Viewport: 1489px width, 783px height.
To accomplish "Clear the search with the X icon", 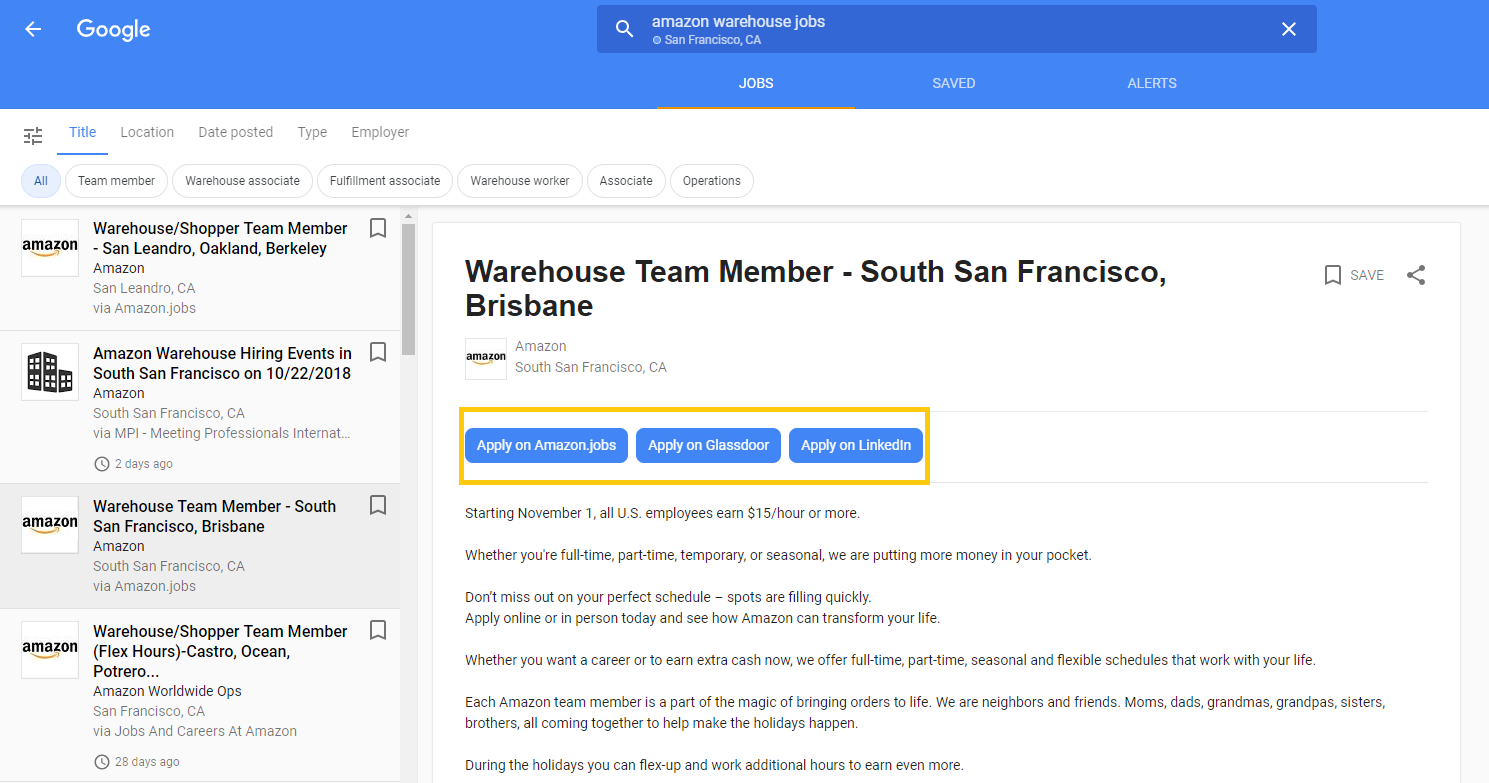I will tap(1289, 29).
